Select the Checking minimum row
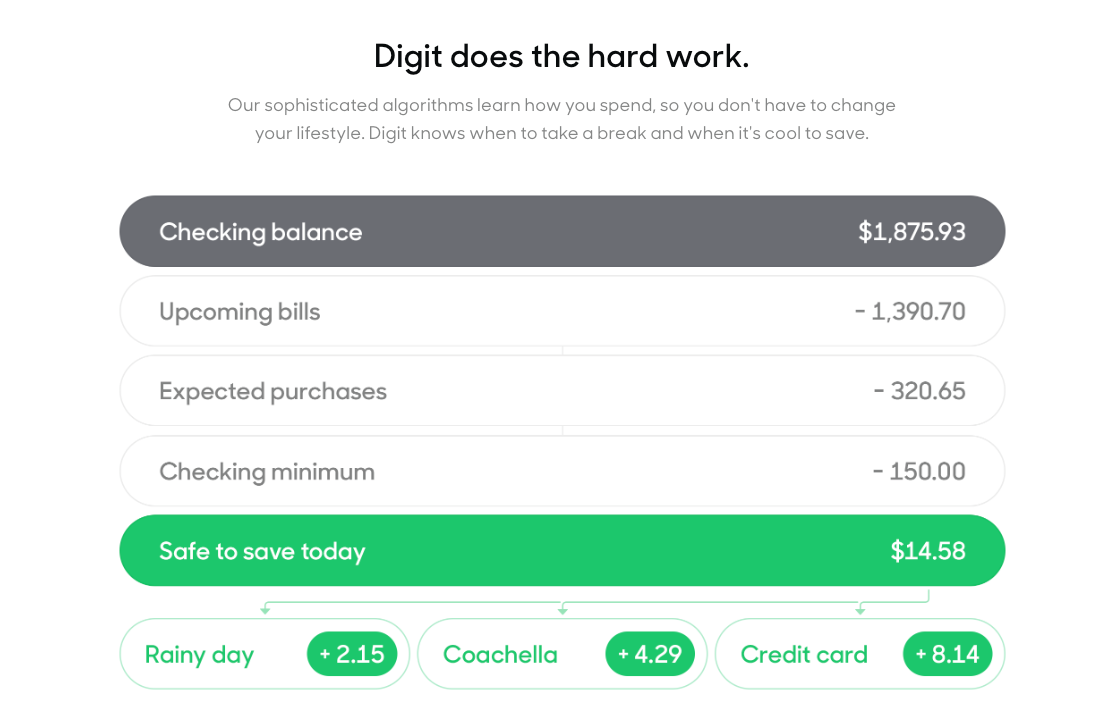The height and width of the screenshot is (712, 1116). click(x=562, y=471)
